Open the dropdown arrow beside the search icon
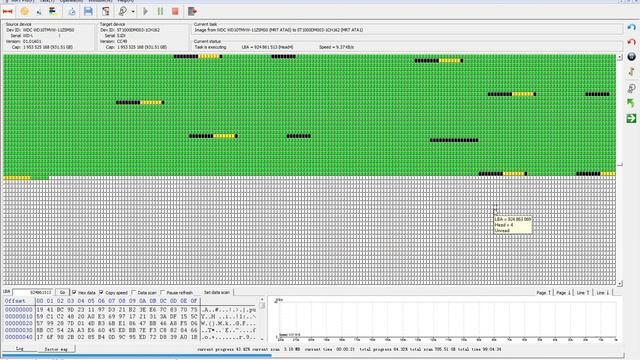The width and height of the screenshot is (640, 360). [x=133, y=12]
